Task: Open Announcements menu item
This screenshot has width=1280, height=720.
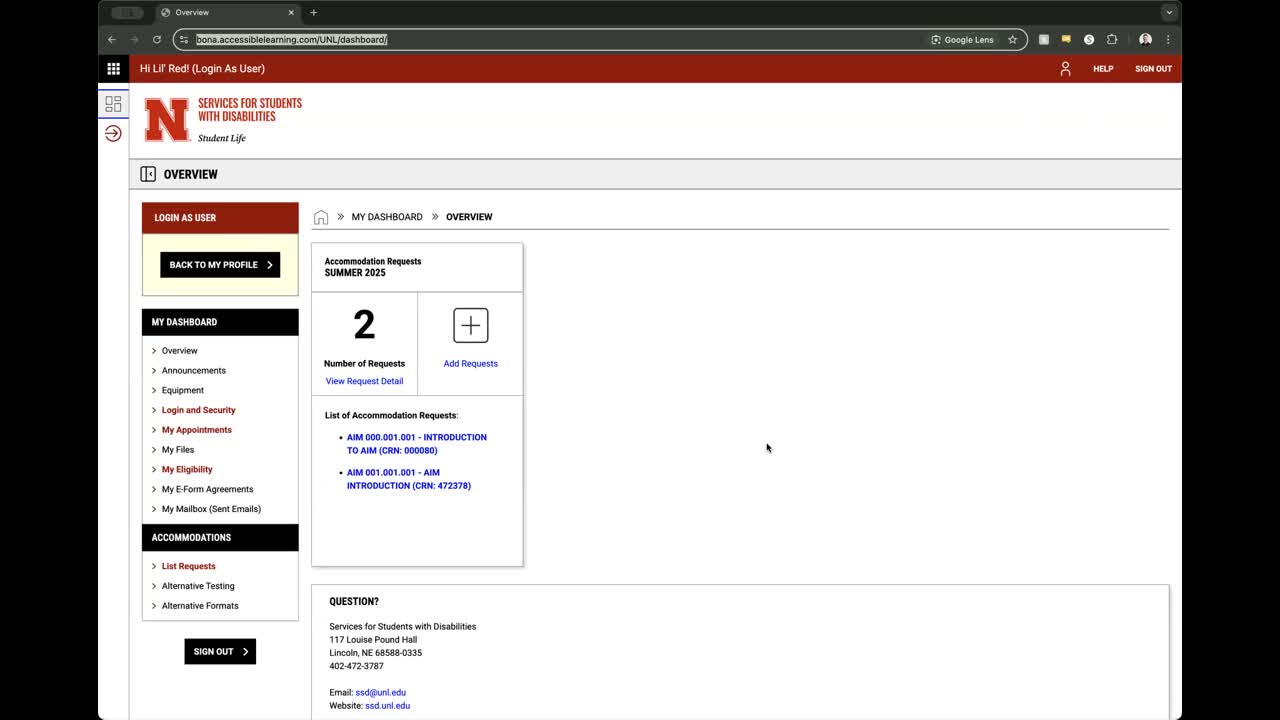Action: [x=194, y=371]
